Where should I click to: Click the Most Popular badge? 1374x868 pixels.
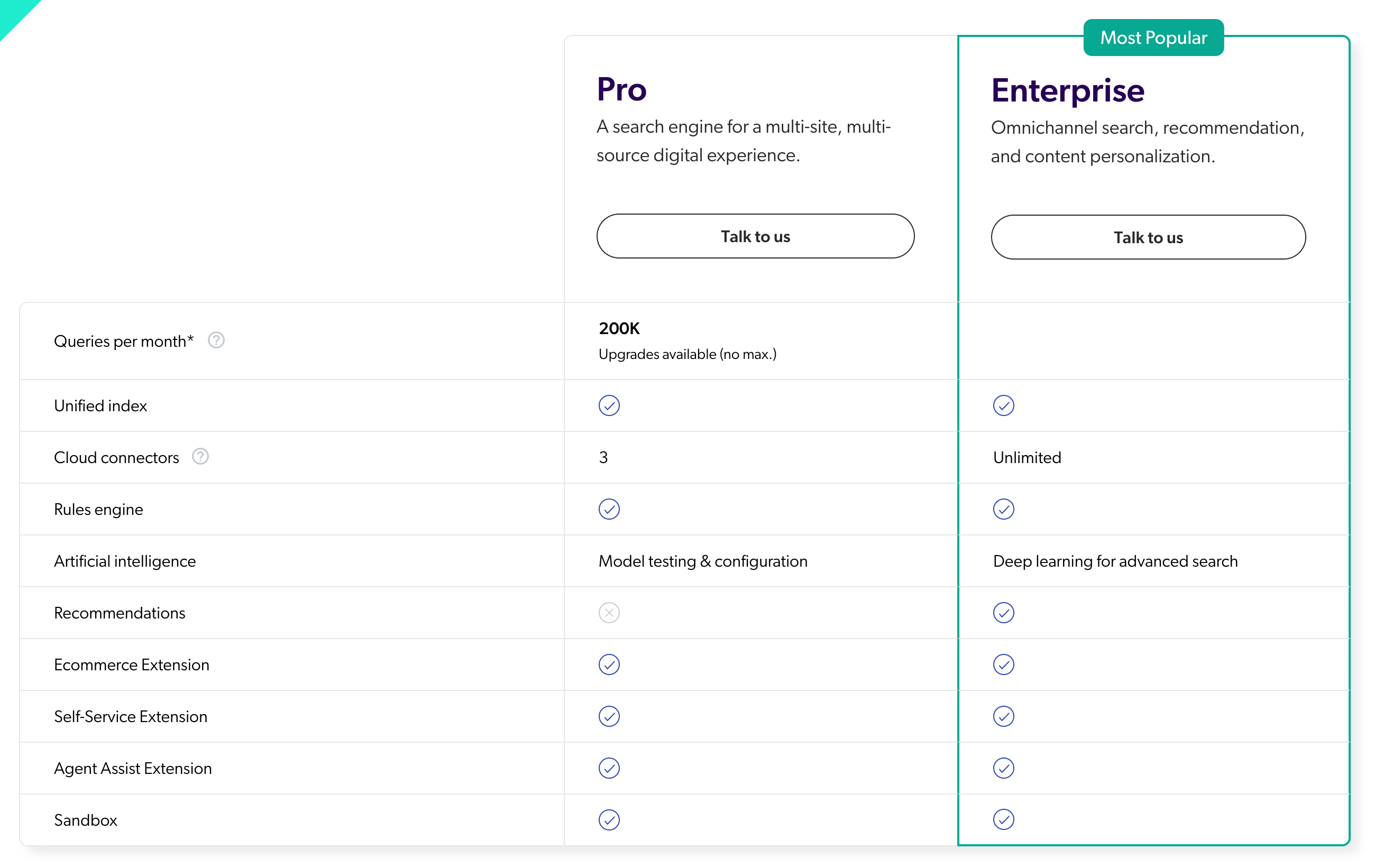click(1153, 38)
